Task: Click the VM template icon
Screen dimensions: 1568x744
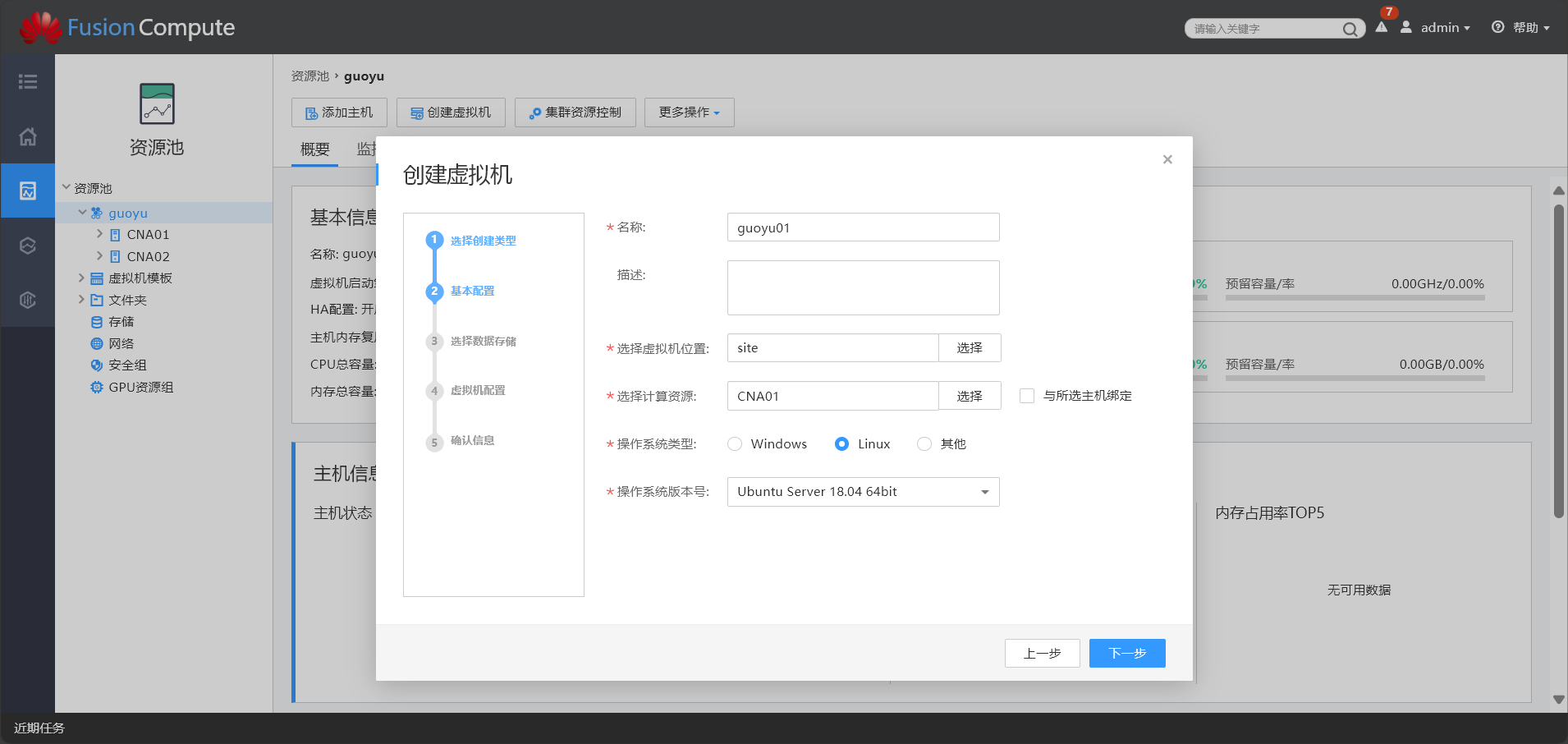Action: pyautogui.click(x=97, y=278)
